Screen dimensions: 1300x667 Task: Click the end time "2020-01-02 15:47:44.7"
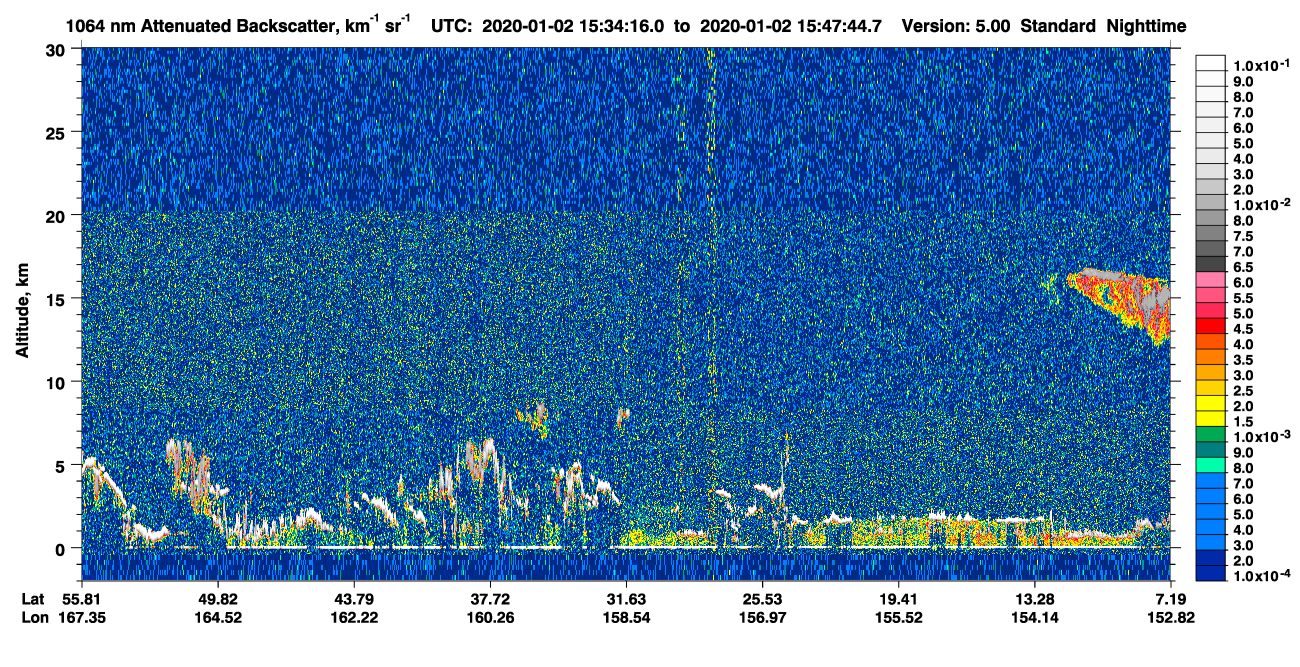point(792,25)
